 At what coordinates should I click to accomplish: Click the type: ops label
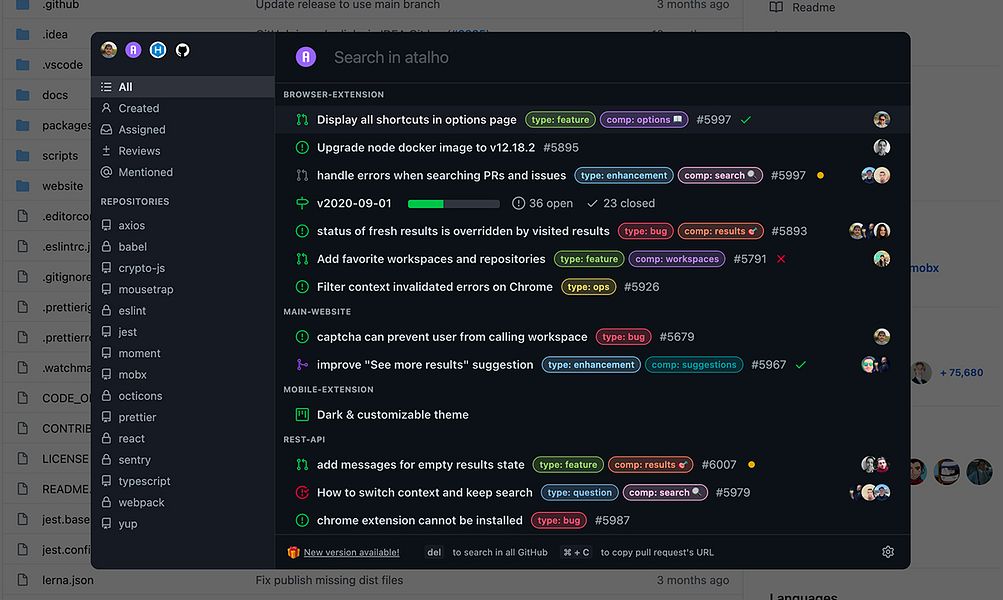588,287
